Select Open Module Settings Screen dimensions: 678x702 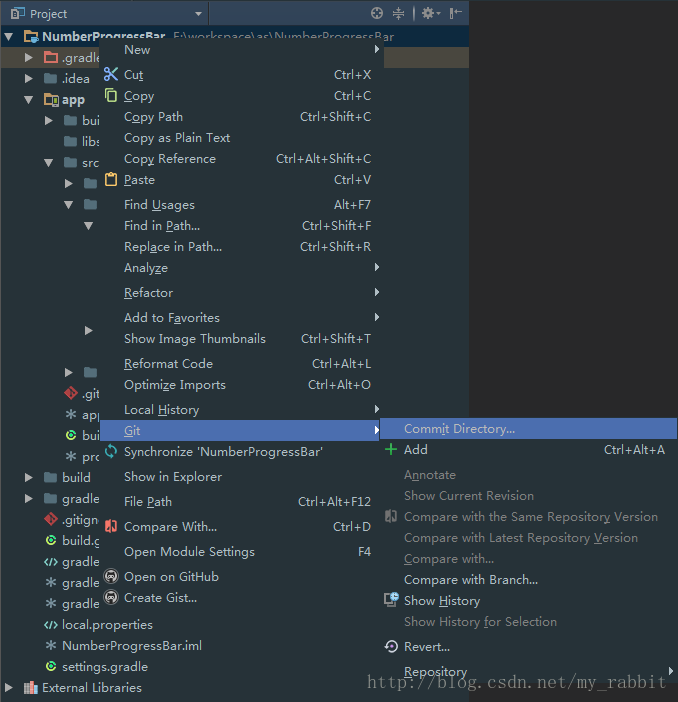coord(241,551)
